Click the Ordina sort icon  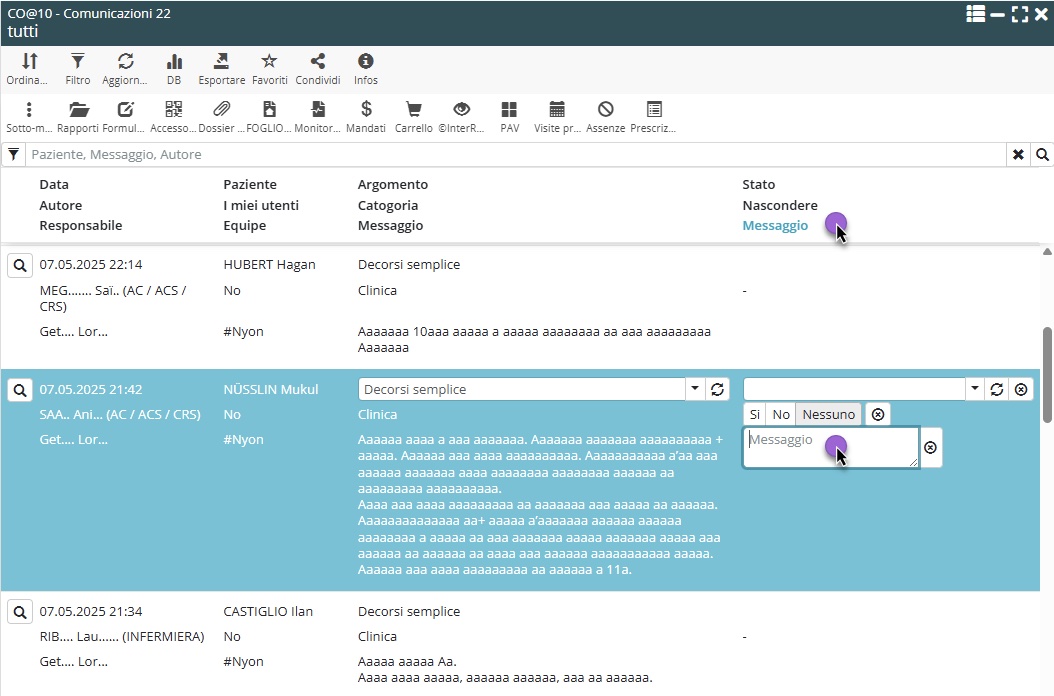click(29, 62)
